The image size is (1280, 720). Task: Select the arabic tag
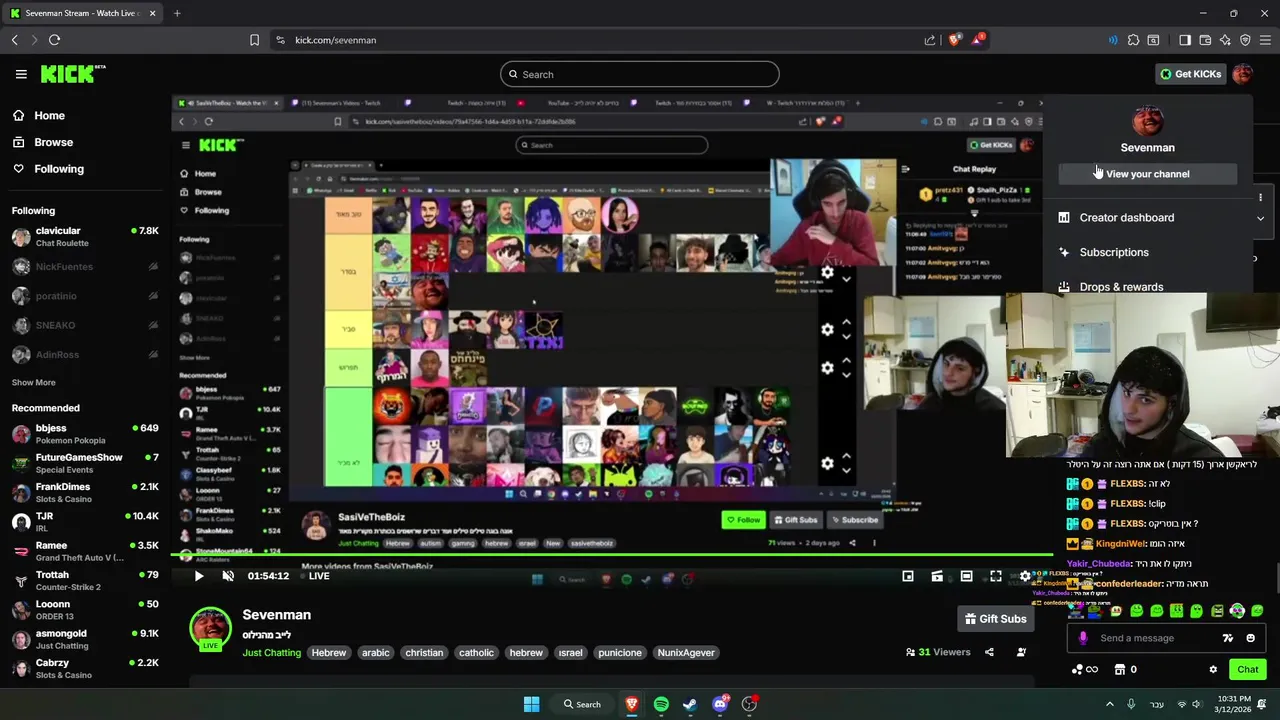(376, 653)
